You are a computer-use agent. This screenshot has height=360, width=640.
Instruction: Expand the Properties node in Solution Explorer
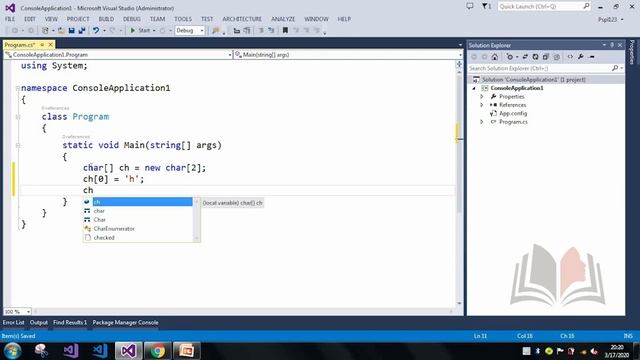point(482,96)
